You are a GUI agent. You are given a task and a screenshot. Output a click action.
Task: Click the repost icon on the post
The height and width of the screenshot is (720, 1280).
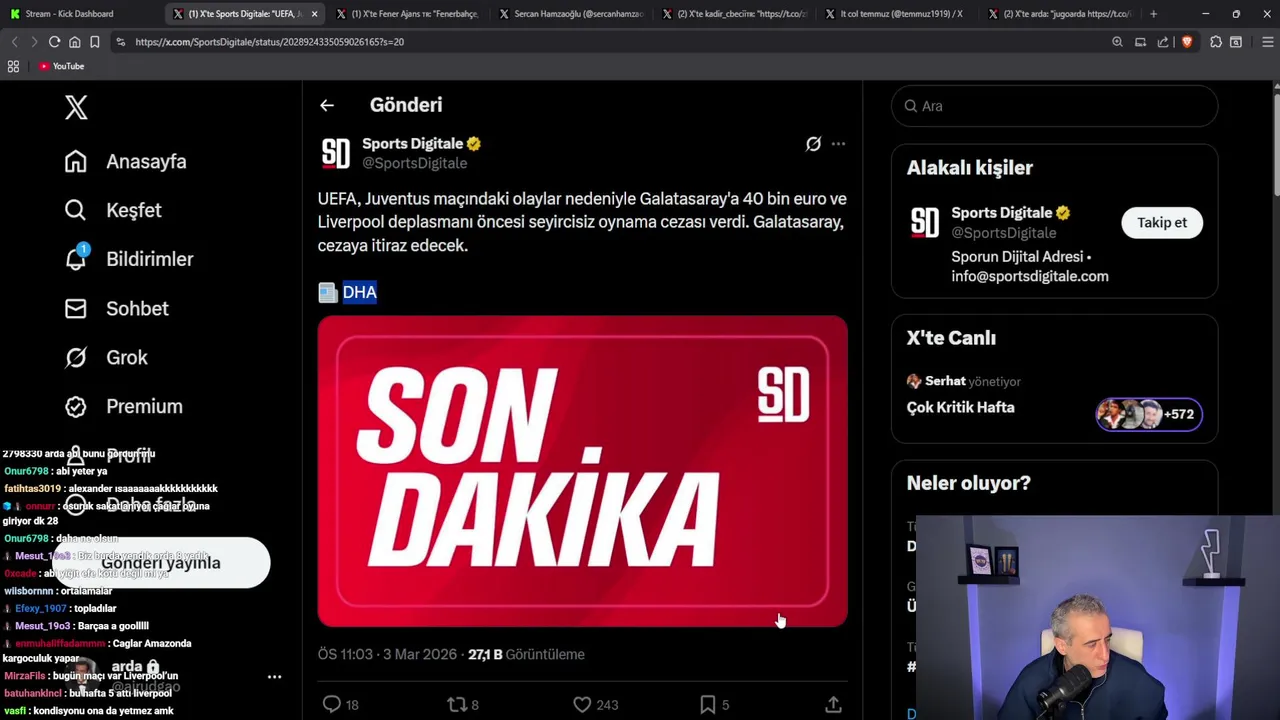click(x=457, y=705)
